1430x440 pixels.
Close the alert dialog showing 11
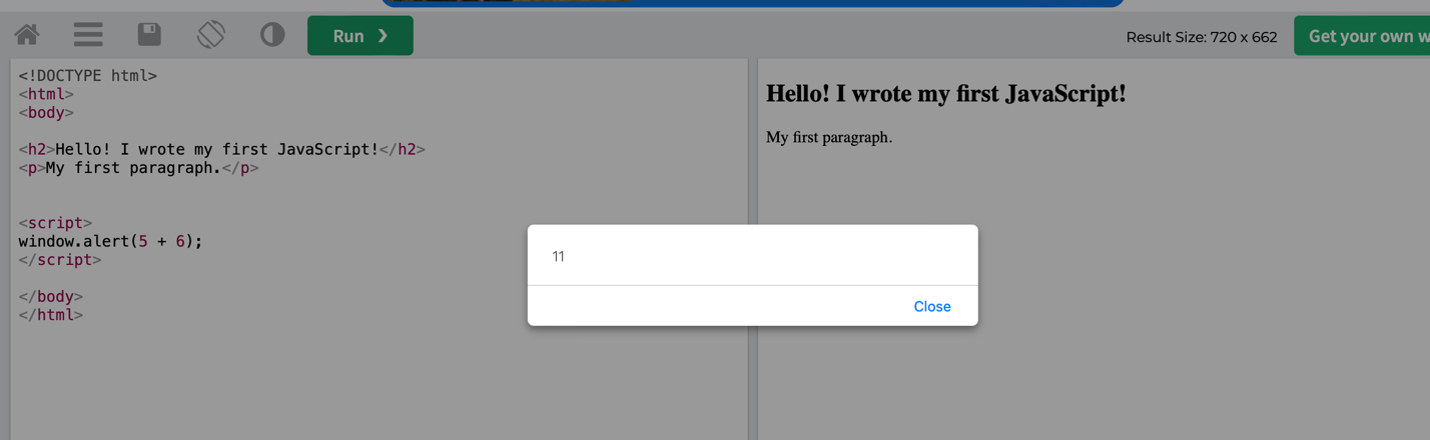[932, 306]
